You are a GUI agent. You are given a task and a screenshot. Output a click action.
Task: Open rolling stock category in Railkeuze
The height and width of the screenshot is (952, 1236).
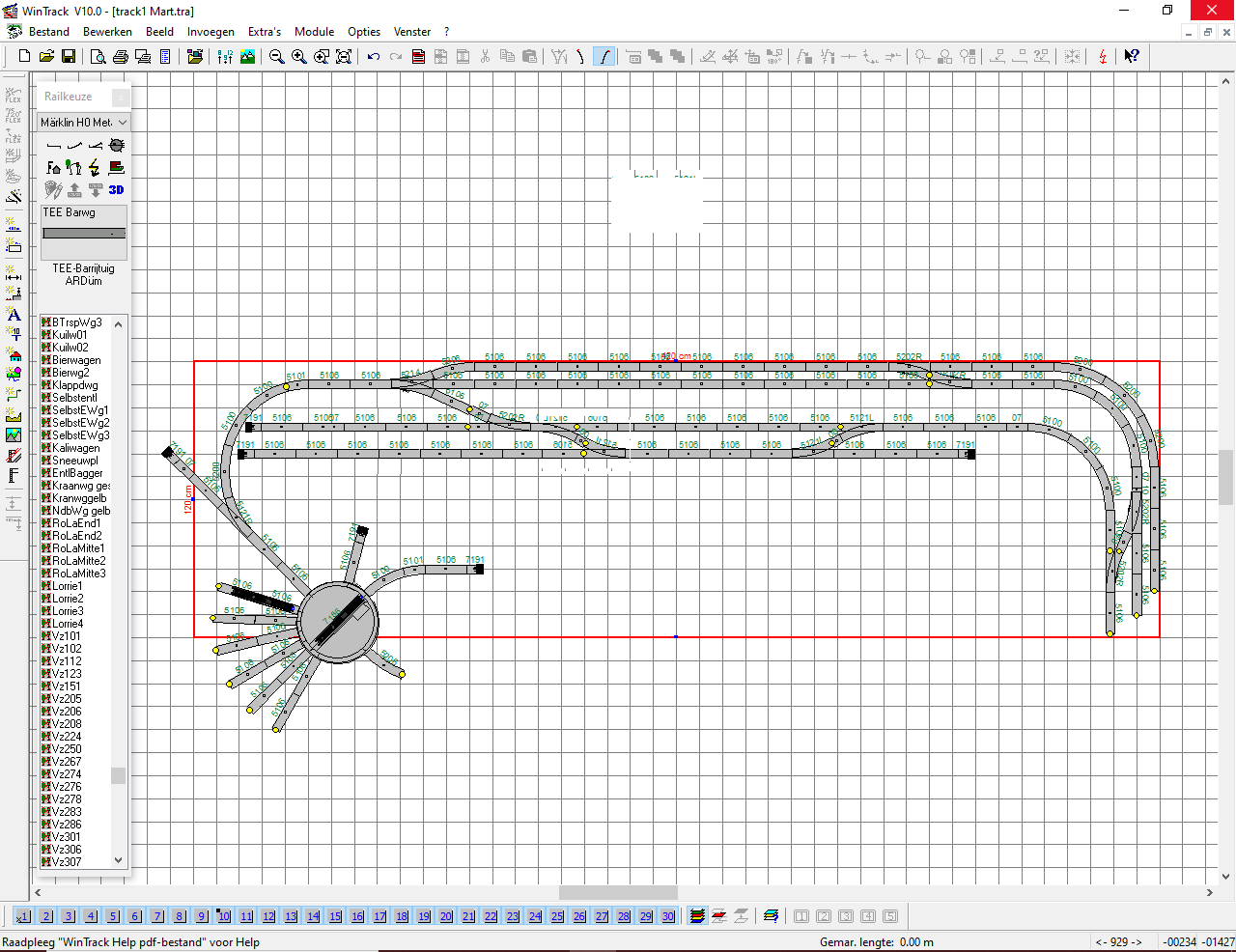[x=117, y=167]
